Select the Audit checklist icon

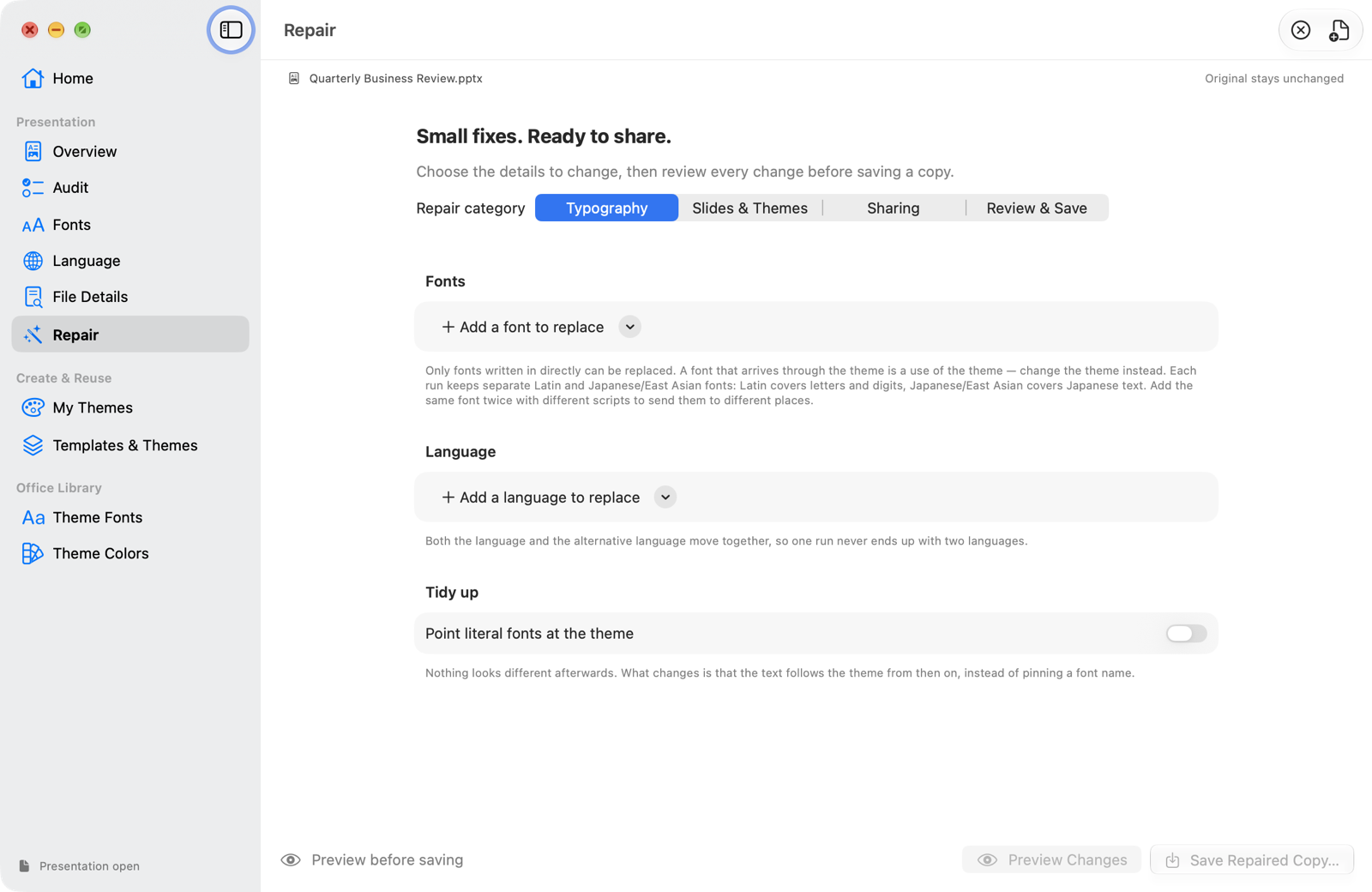pyautogui.click(x=33, y=188)
